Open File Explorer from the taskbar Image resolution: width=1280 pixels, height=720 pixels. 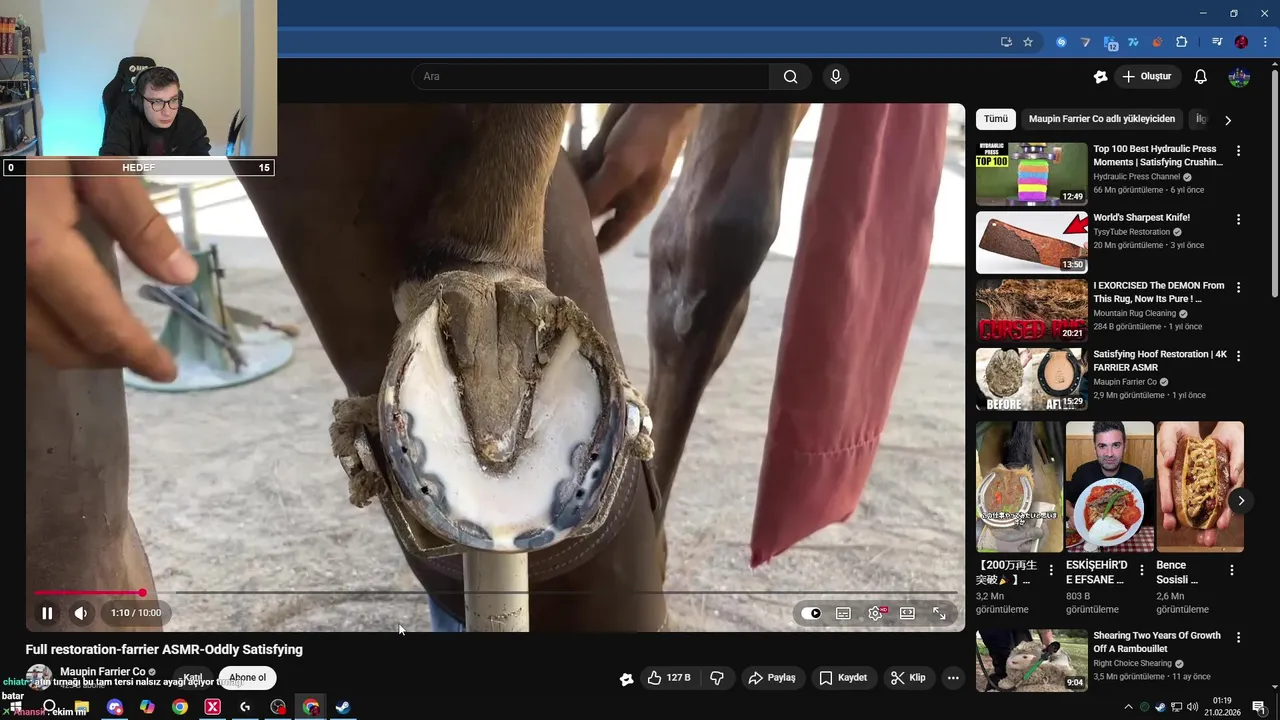[81, 707]
